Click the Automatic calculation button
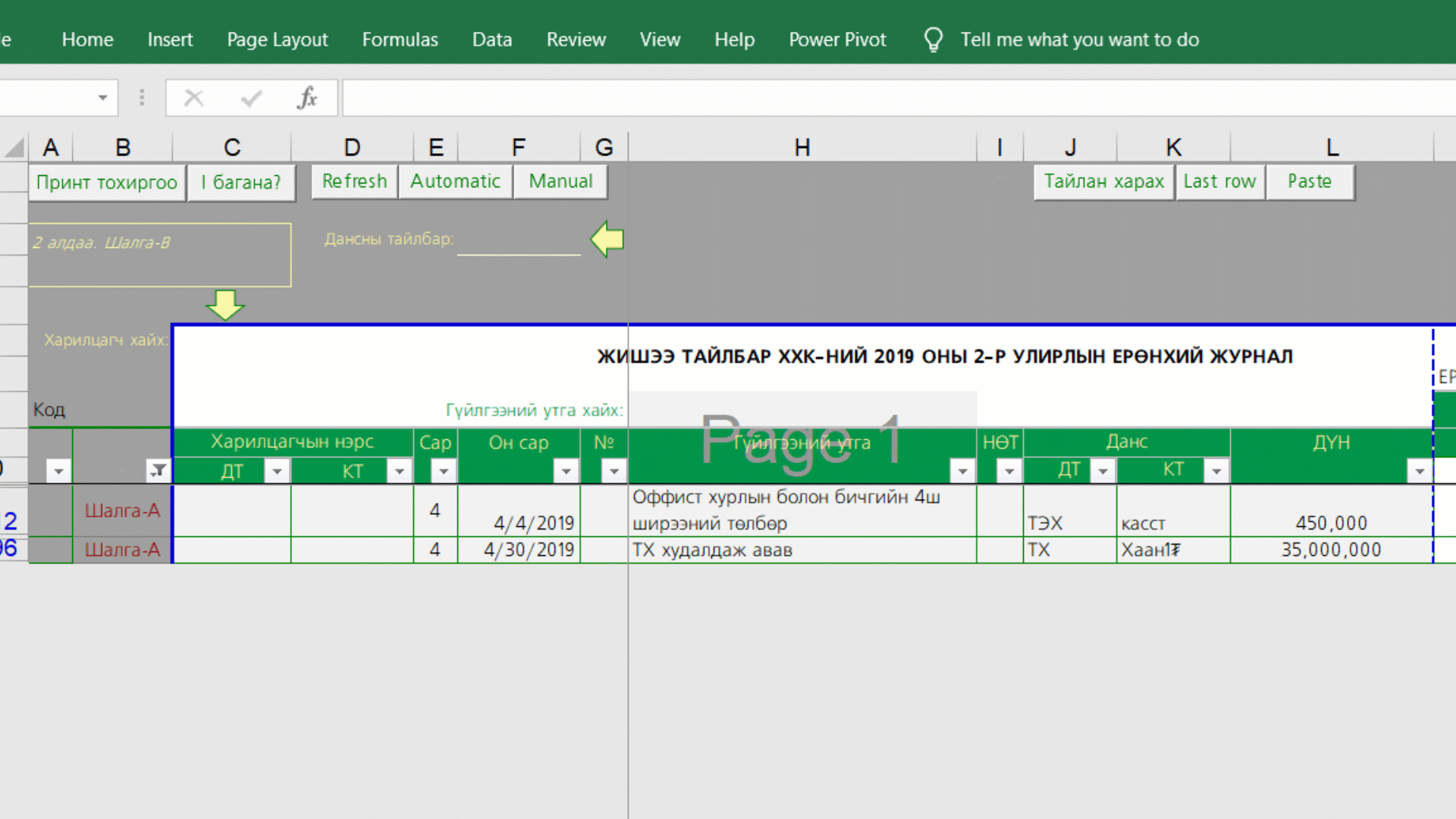The height and width of the screenshot is (819, 1456). pos(455,181)
